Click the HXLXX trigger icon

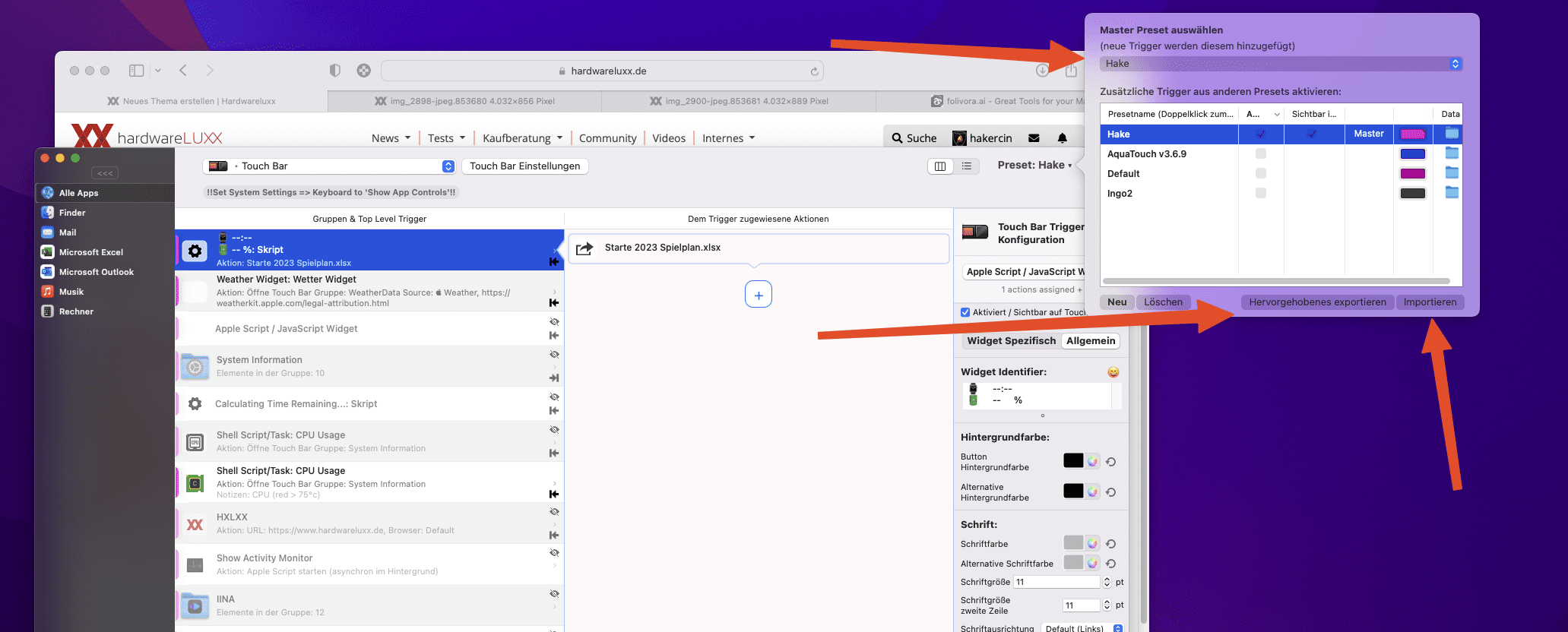(195, 524)
